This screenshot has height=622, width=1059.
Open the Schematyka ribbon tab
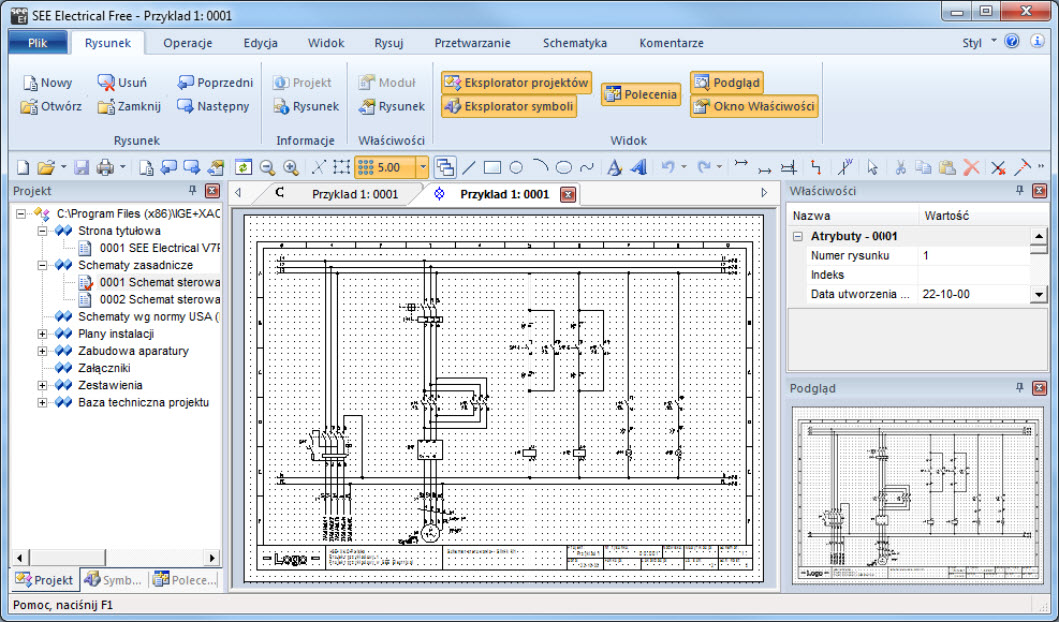pos(574,43)
